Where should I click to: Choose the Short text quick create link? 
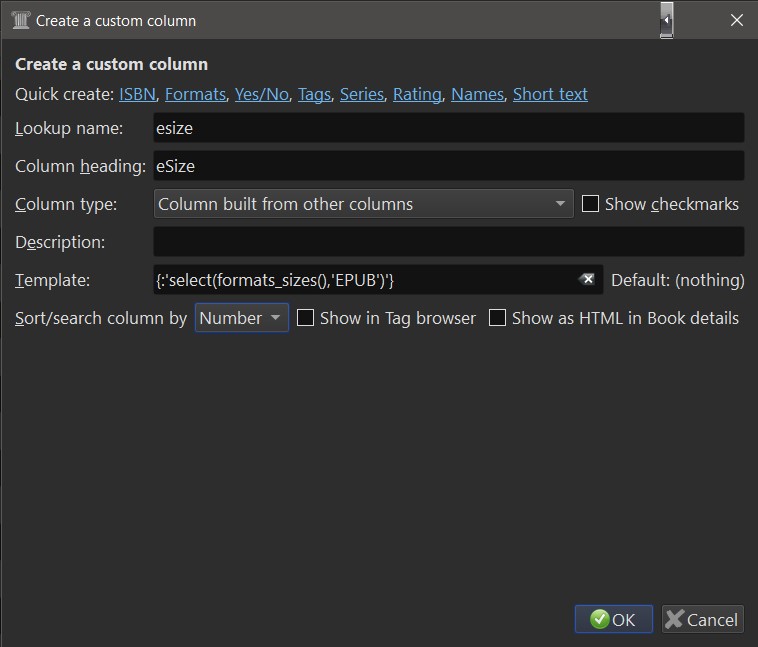[550, 94]
